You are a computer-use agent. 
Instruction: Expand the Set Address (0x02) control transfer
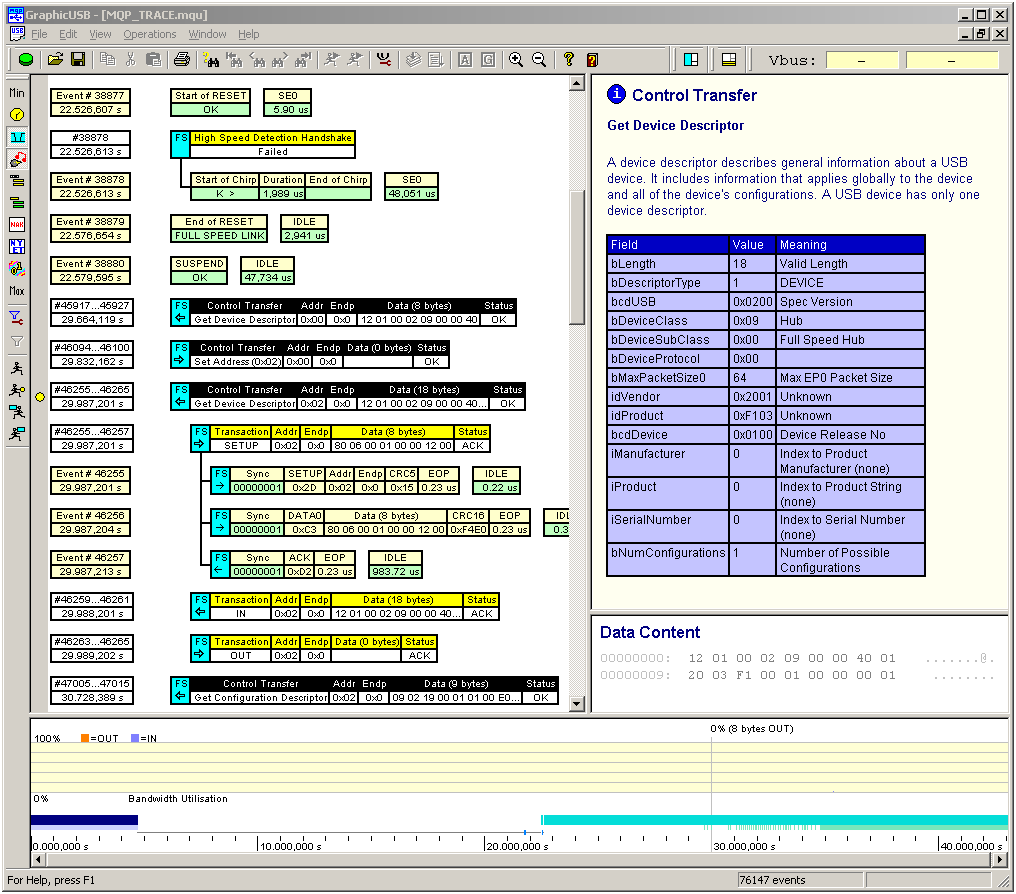[180, 355]
